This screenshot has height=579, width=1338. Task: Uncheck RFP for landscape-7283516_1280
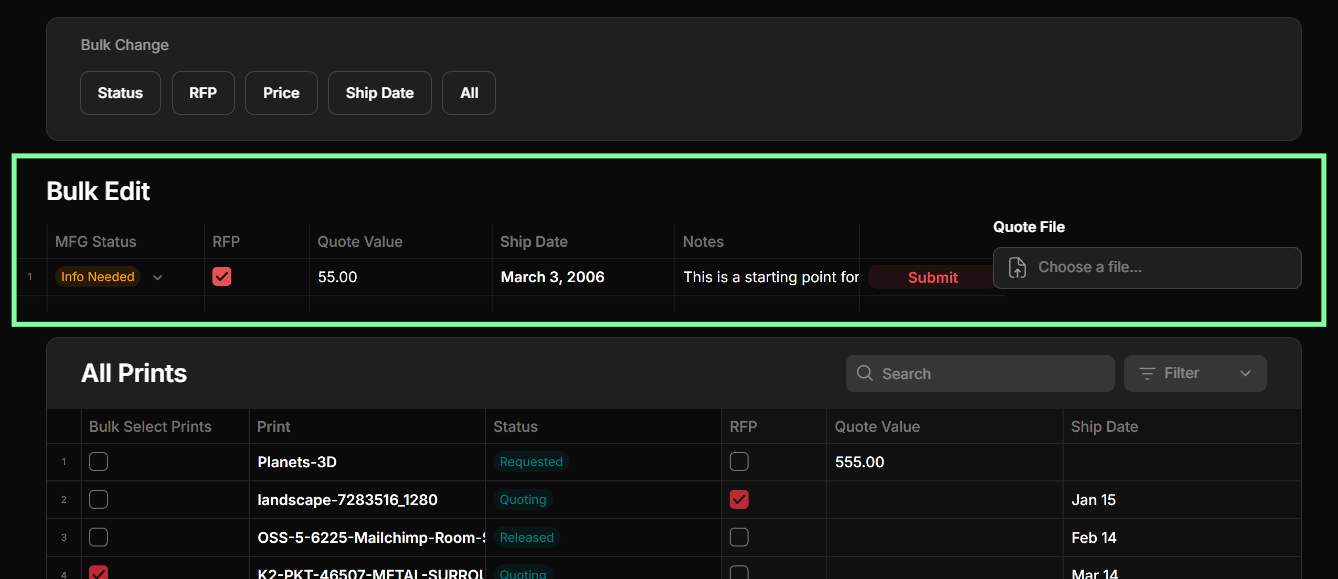(739, 499)
